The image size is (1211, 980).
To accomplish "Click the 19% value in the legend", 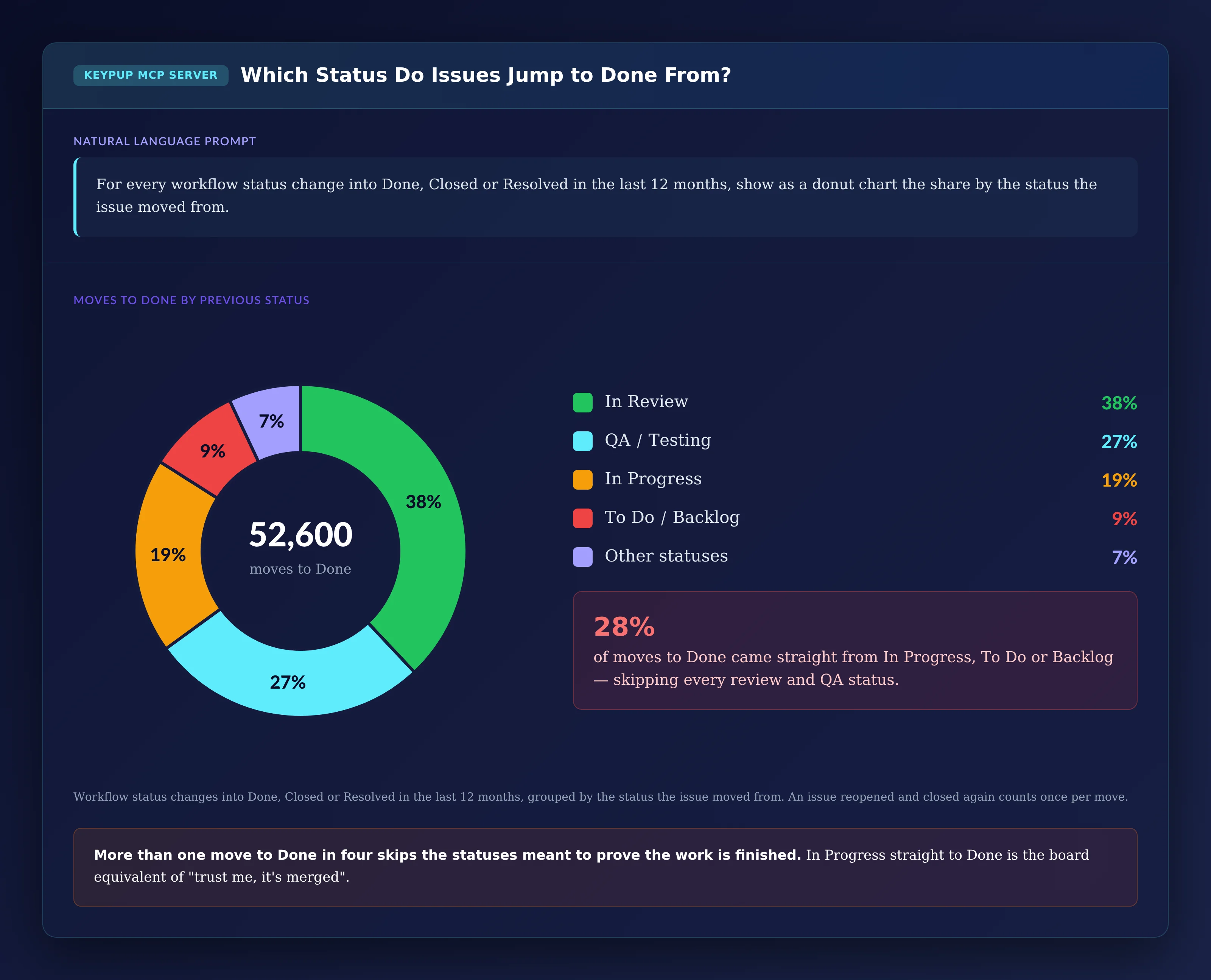I will pos(1119,481).
